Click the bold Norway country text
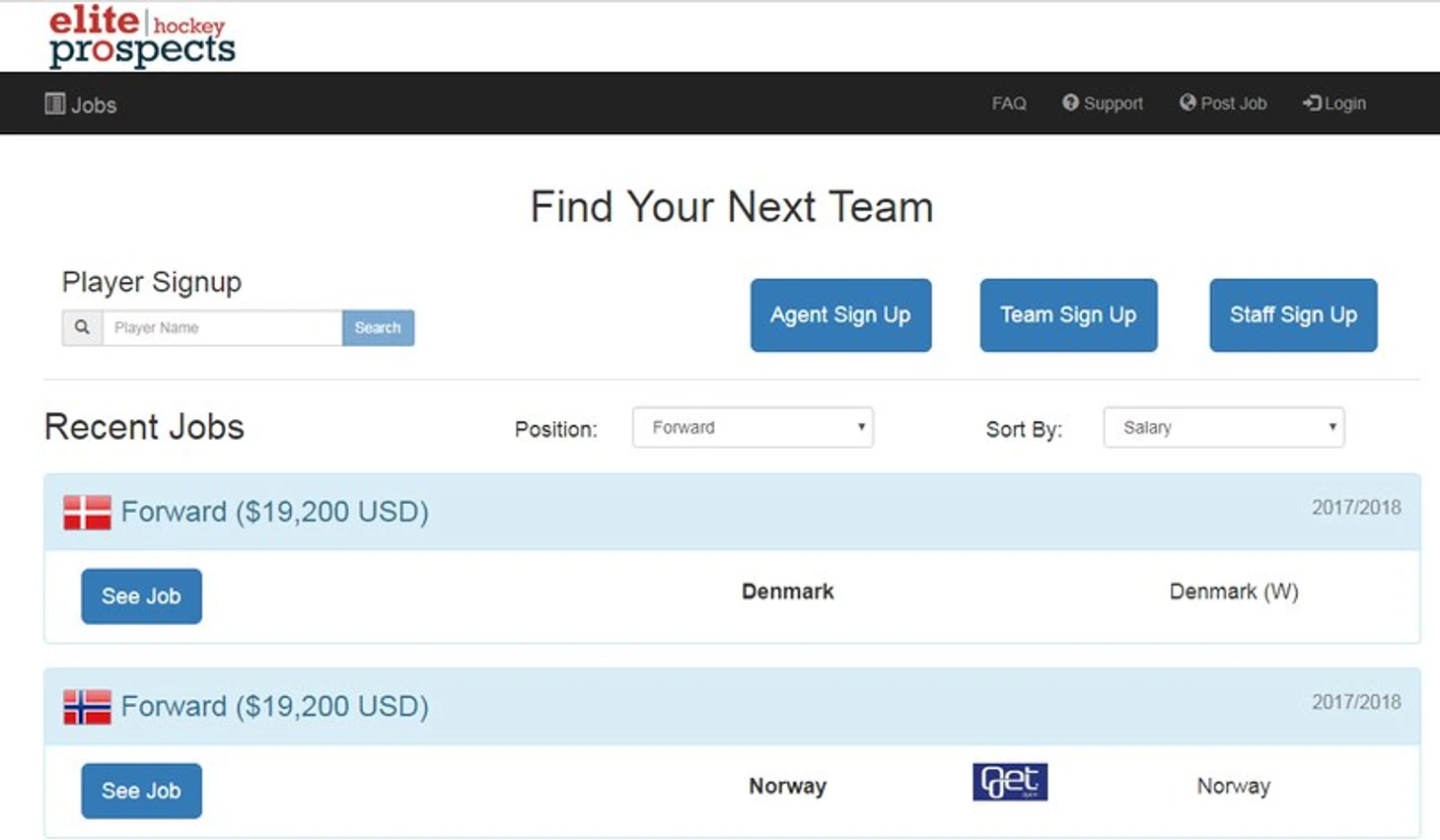The width and height of the screenshot is (1440, 840). click(x=787, y=786)
